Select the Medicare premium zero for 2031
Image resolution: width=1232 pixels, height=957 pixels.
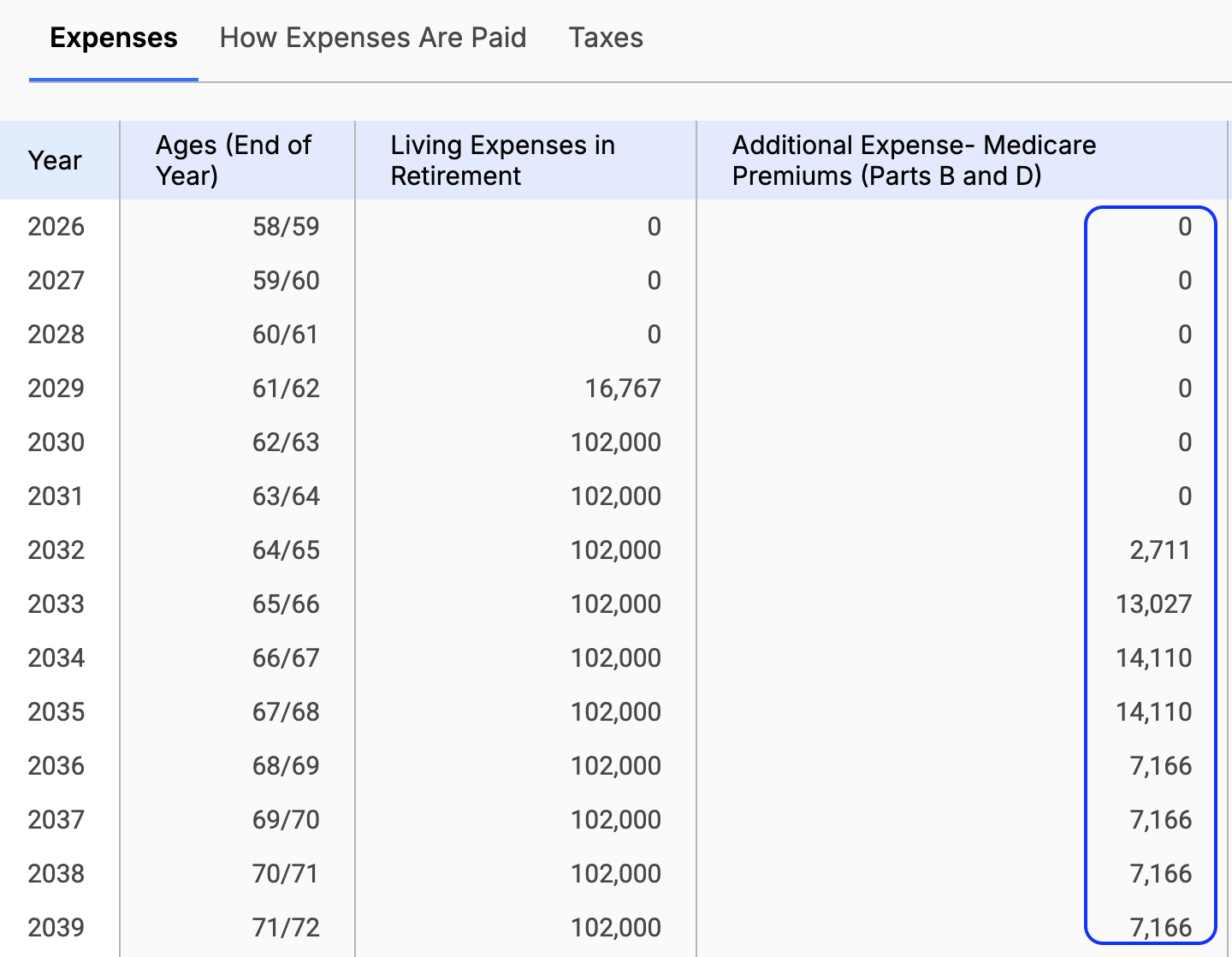1184,496
